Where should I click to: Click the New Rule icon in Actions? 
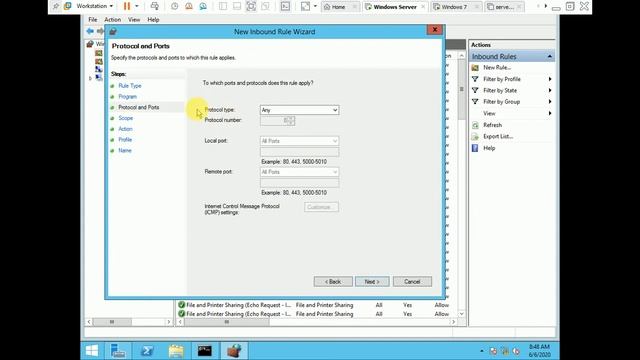pyautogui.click(x=475, y=67)
